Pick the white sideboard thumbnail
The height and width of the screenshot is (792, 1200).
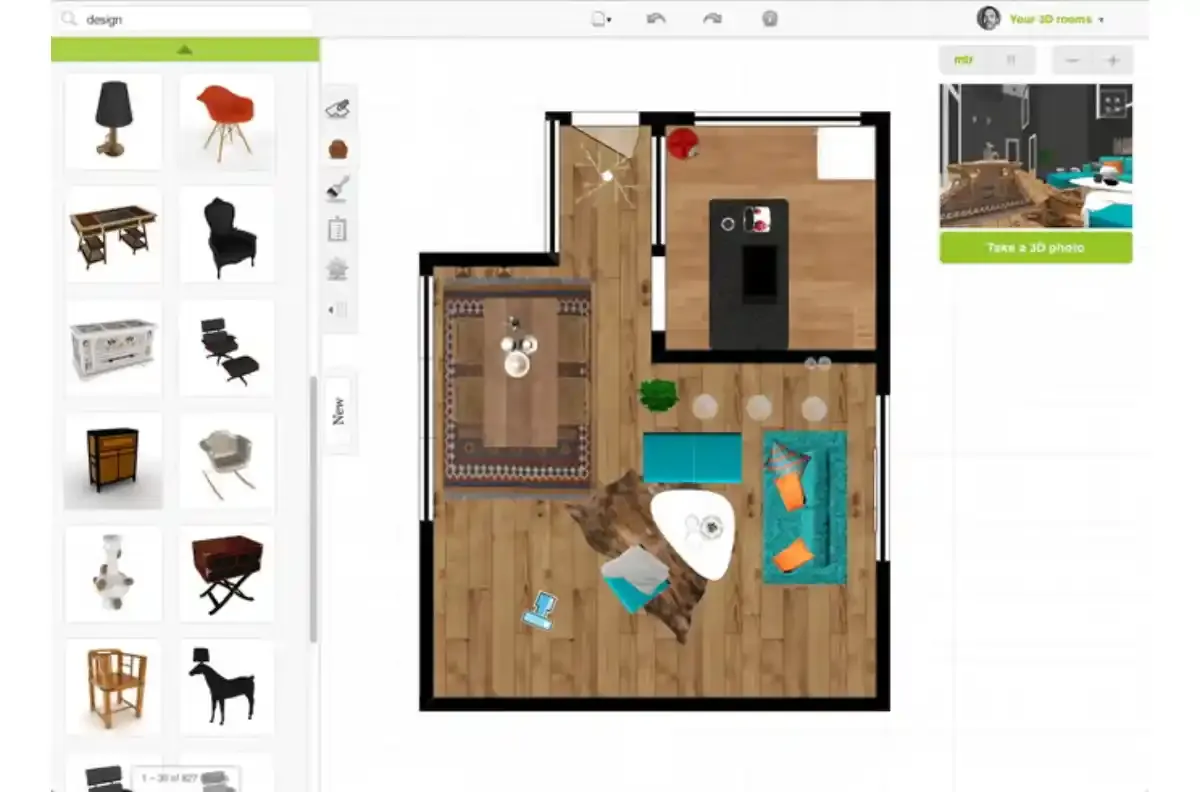click(x=113, y=348)
